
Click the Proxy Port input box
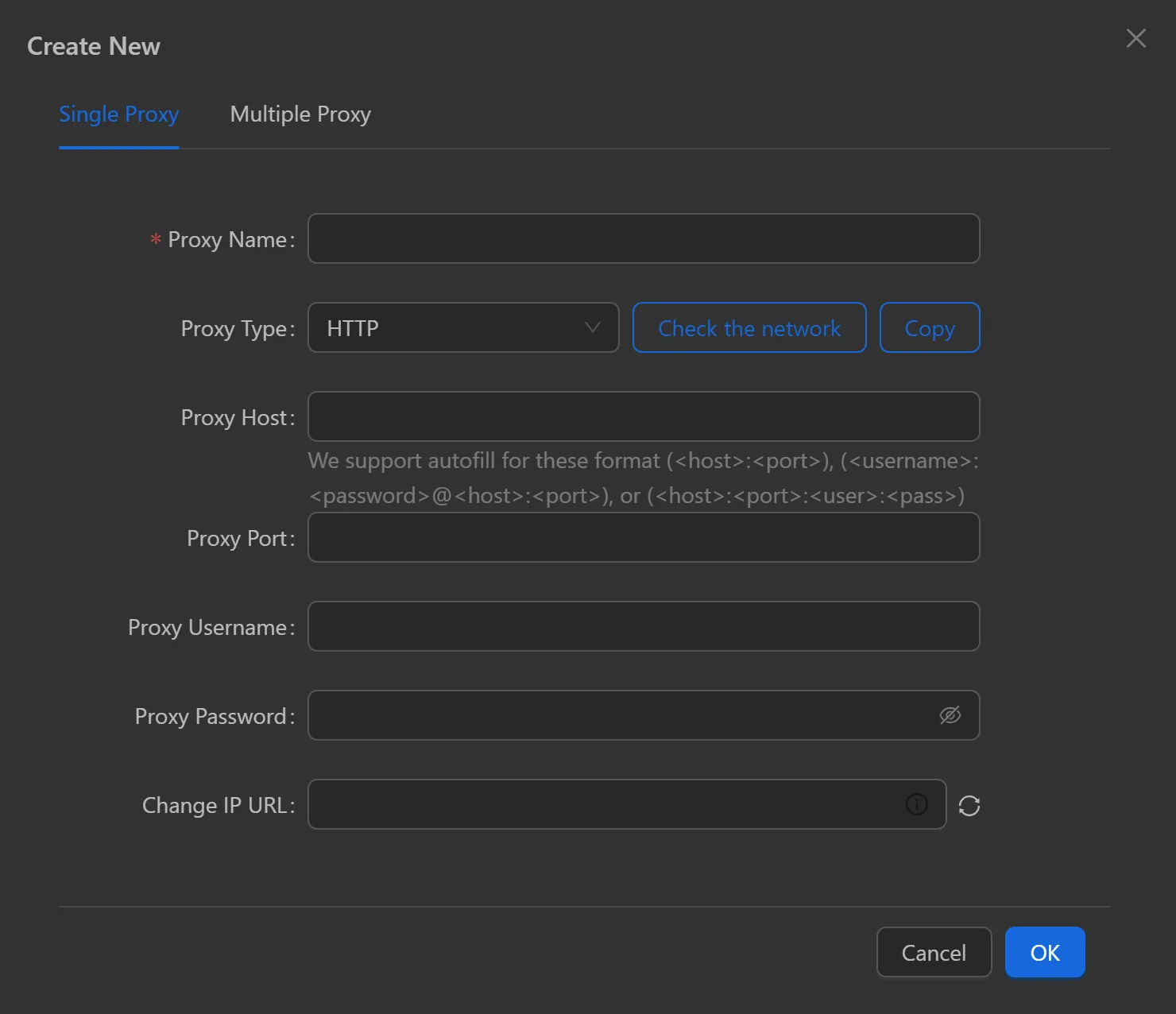click(x=644, y=537)
